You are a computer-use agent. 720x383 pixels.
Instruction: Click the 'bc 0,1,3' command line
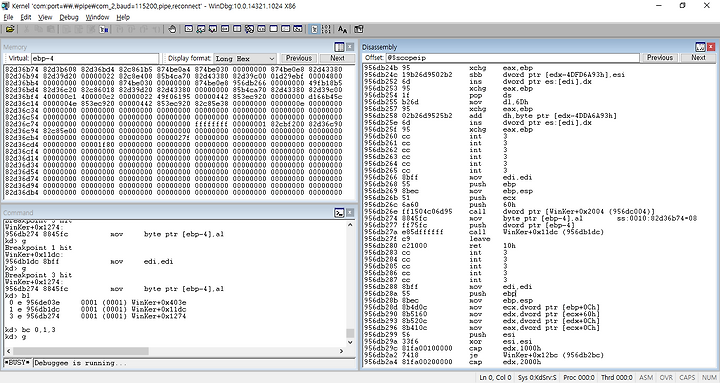(30, 330)
